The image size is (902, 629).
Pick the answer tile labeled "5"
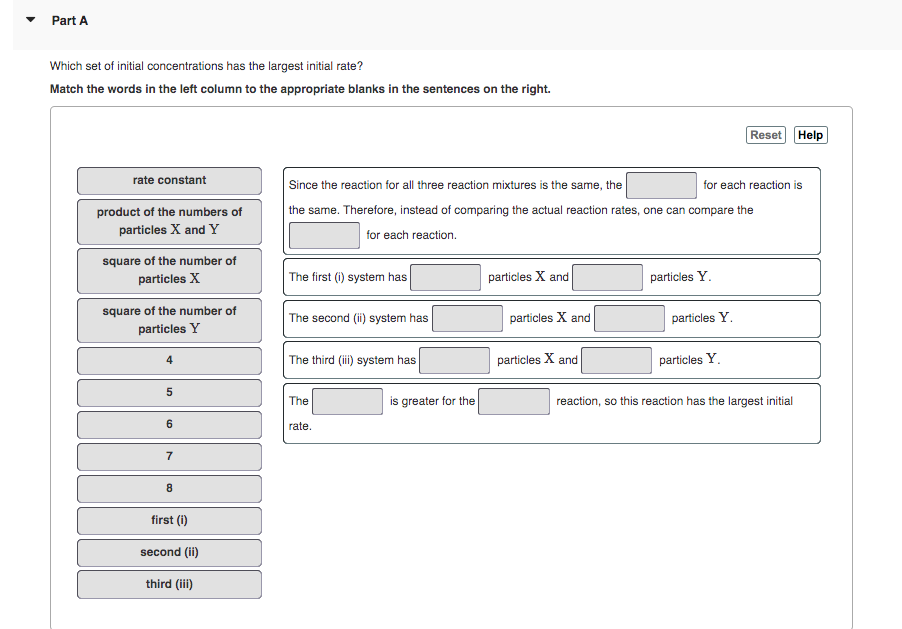[x=168, y=392]
